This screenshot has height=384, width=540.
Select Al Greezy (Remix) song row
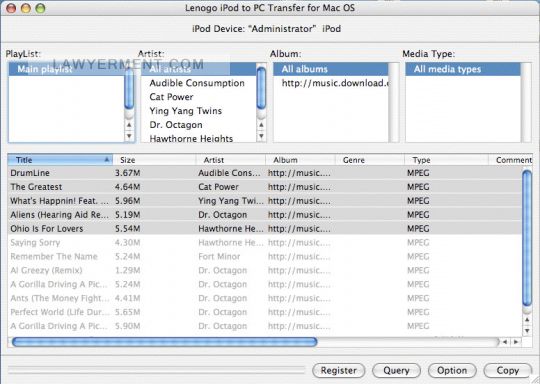coord(264,270)
